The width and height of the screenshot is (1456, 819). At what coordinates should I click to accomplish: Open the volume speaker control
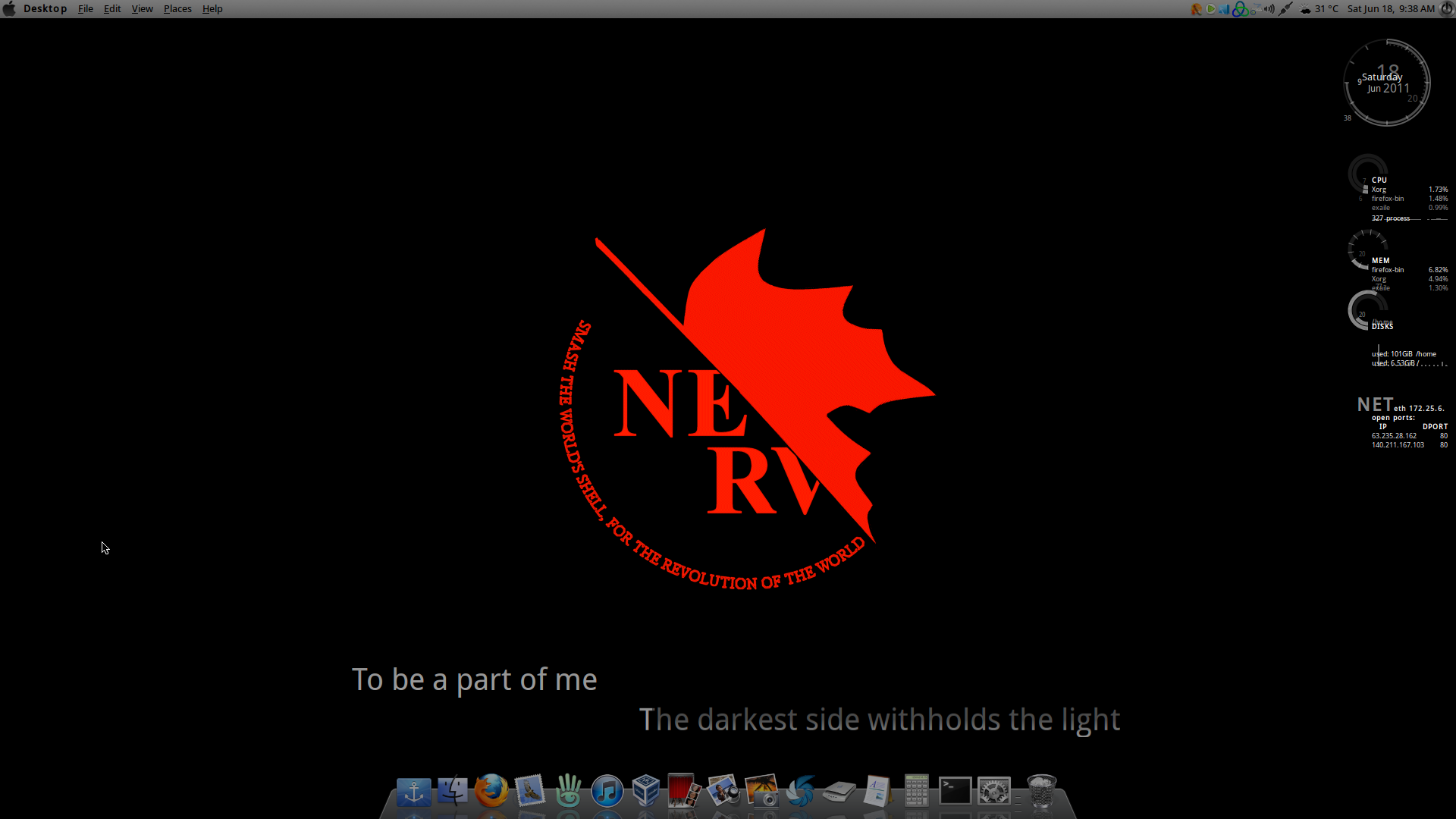tap(1269, 9)
